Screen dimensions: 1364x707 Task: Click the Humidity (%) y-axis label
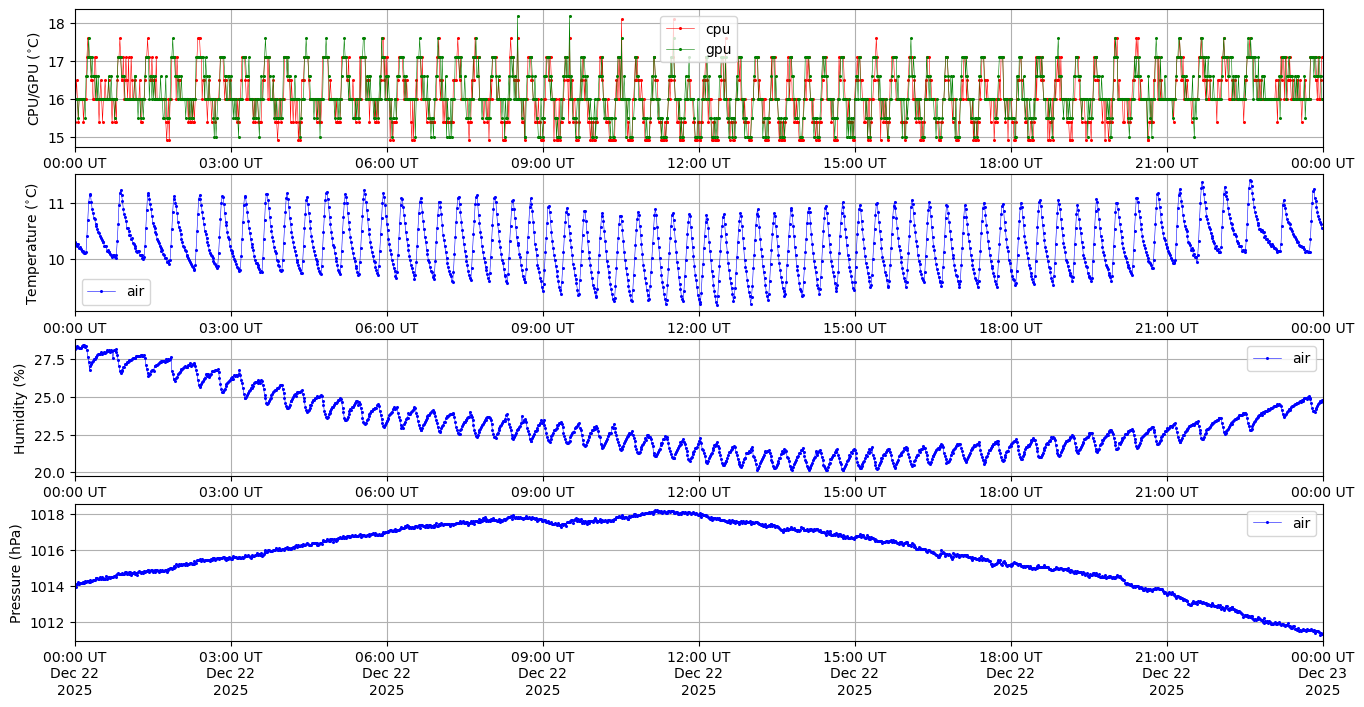[19, 408]
